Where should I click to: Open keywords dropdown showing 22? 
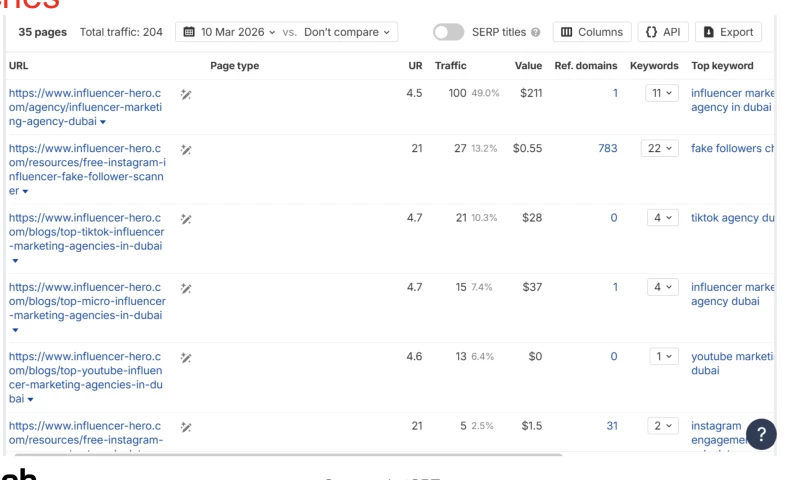(x=660, y=148)
